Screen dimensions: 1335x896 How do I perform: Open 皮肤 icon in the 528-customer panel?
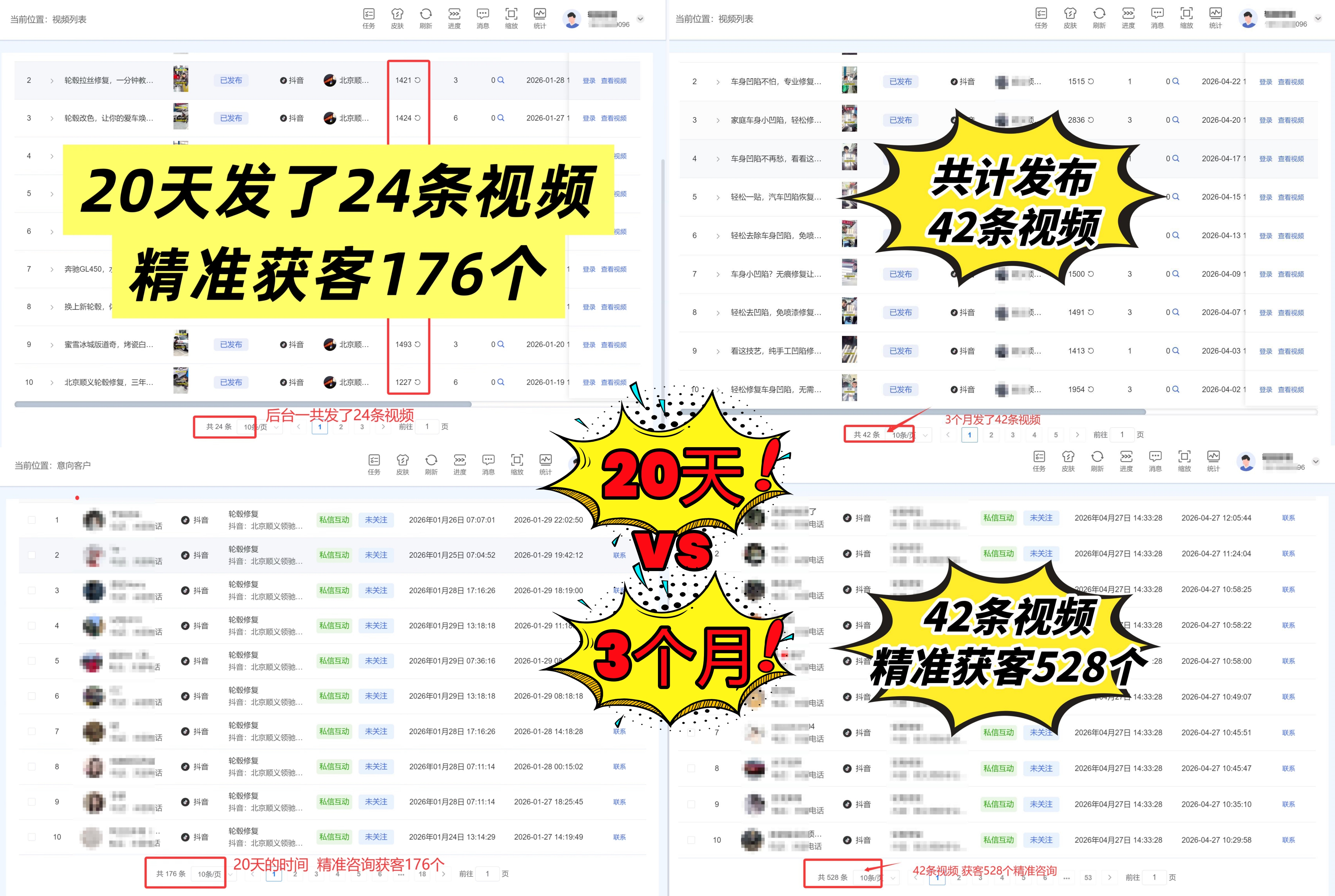(1068, 461)
